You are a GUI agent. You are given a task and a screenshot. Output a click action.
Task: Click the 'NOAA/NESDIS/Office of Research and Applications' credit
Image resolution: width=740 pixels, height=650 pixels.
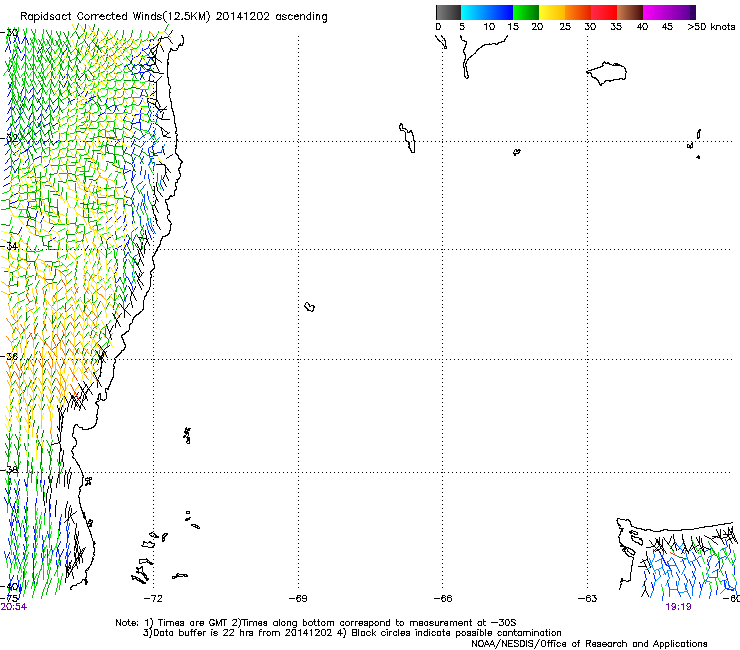589,644
